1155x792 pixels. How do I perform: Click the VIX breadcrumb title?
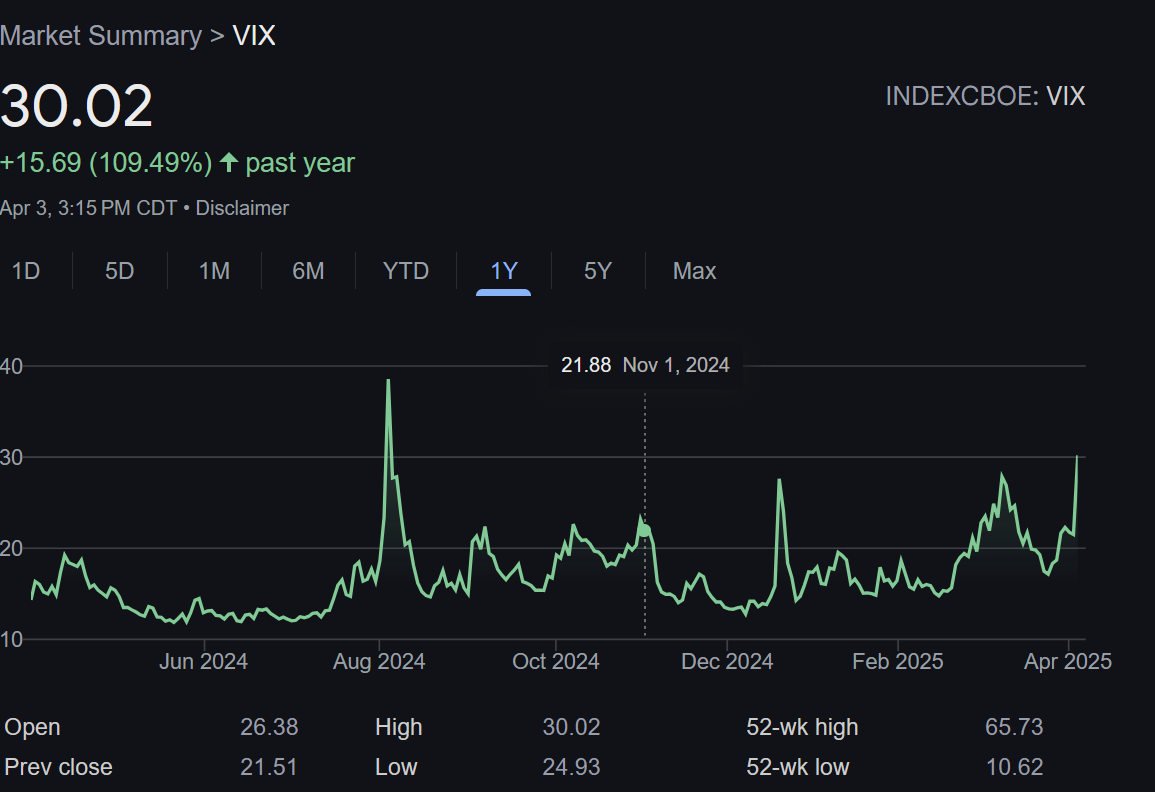click(254, 35)
